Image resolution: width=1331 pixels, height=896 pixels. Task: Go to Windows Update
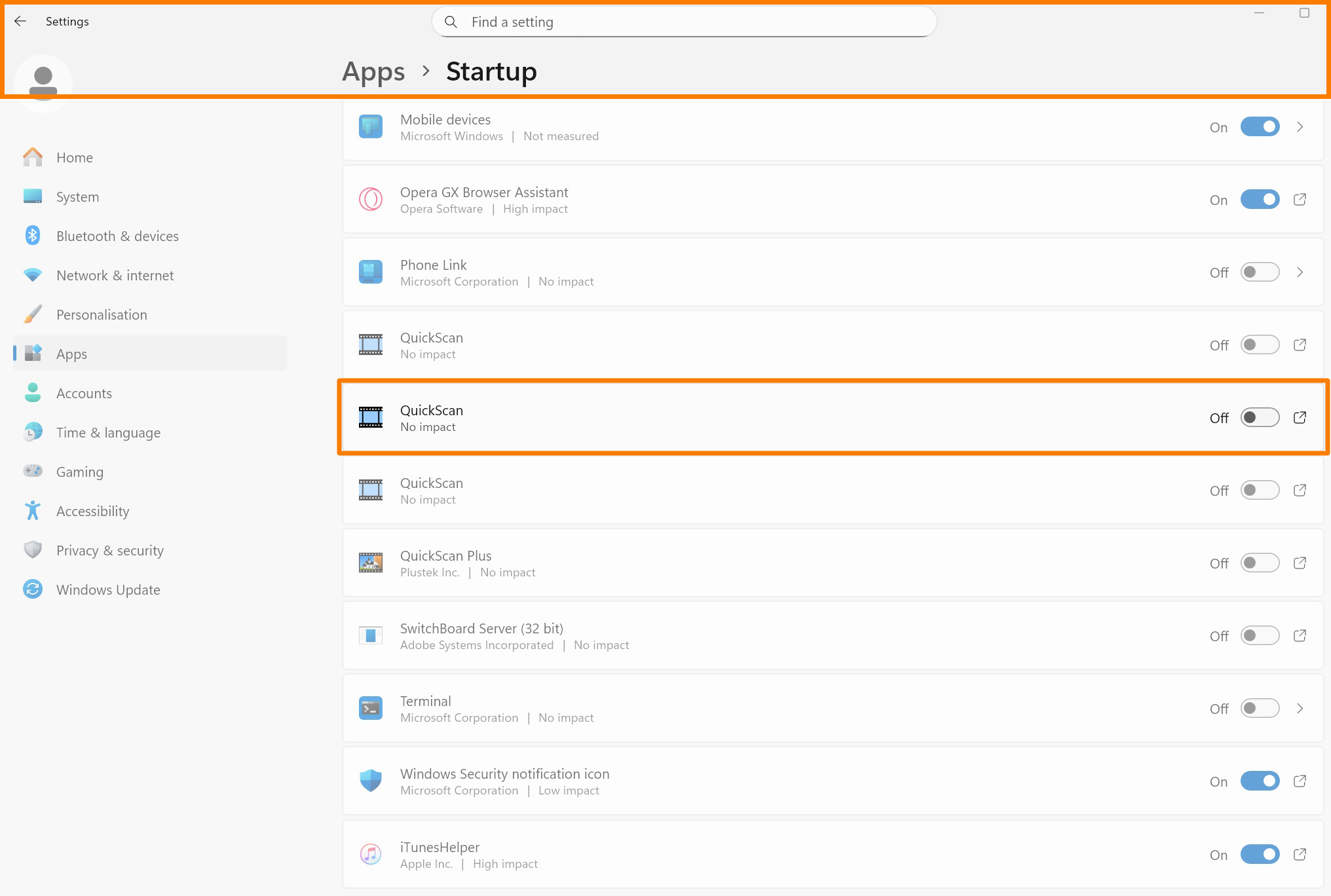[x=150, y=589]
